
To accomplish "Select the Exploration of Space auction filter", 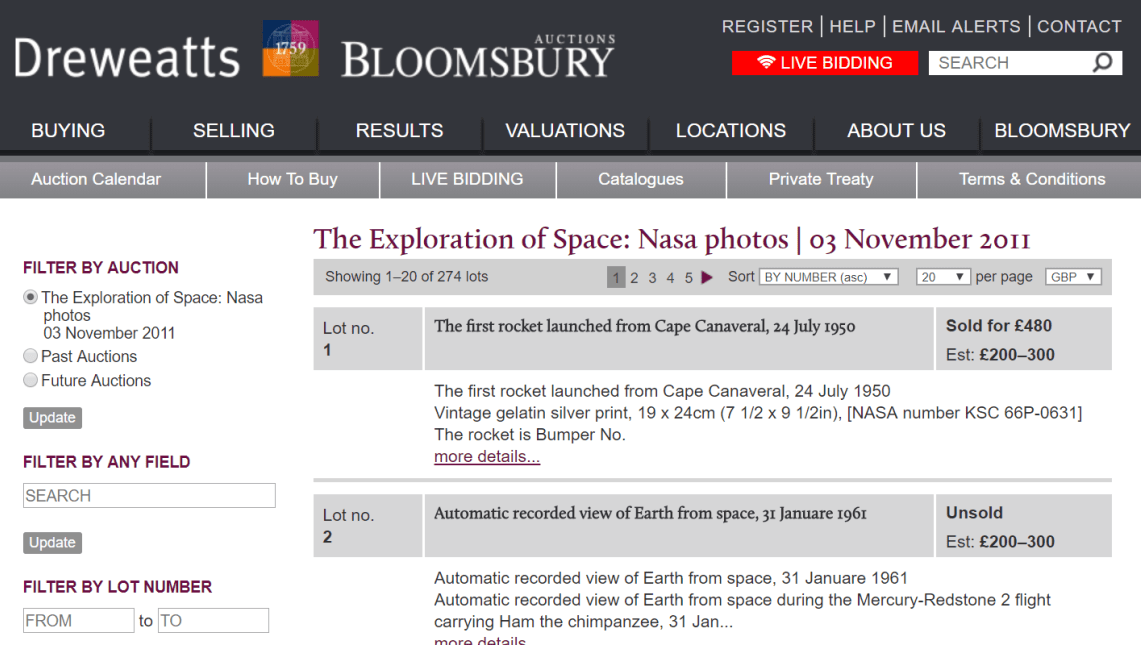I will pos(29,297).
